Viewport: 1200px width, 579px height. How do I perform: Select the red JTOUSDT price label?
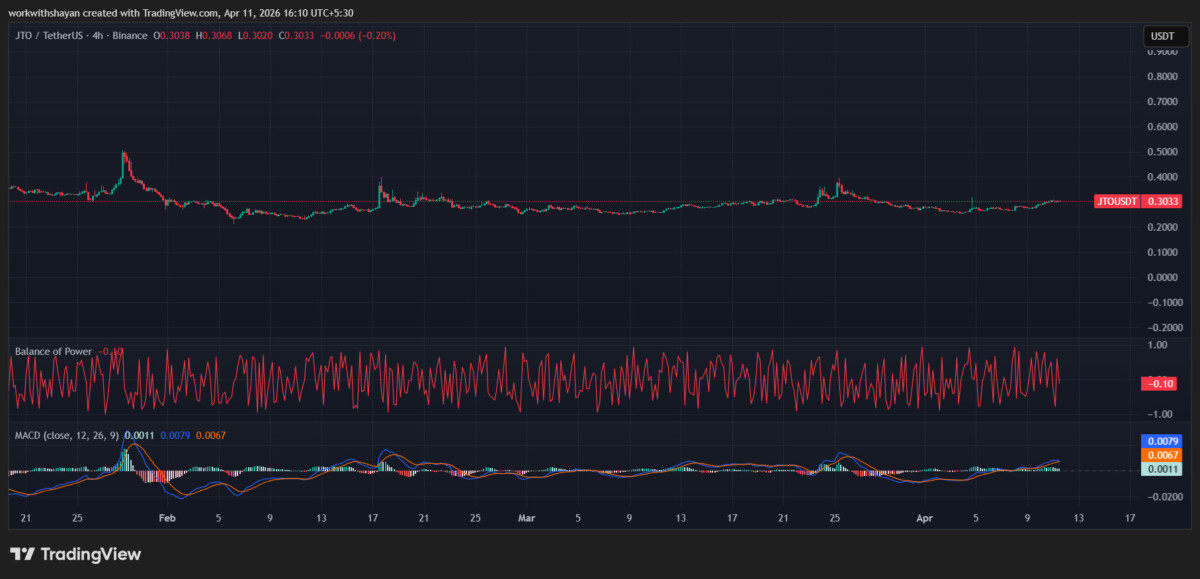pyautogui.click(x=1135, y=201)
